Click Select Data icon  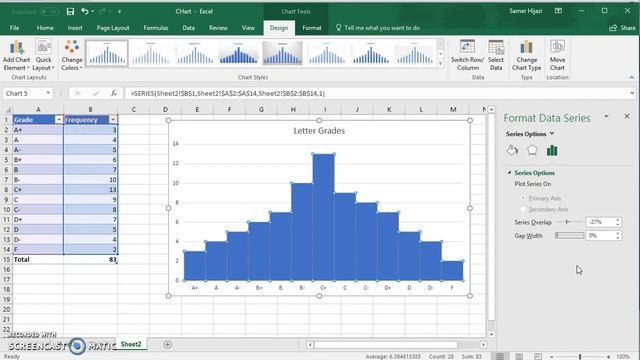tap(496, 56)
